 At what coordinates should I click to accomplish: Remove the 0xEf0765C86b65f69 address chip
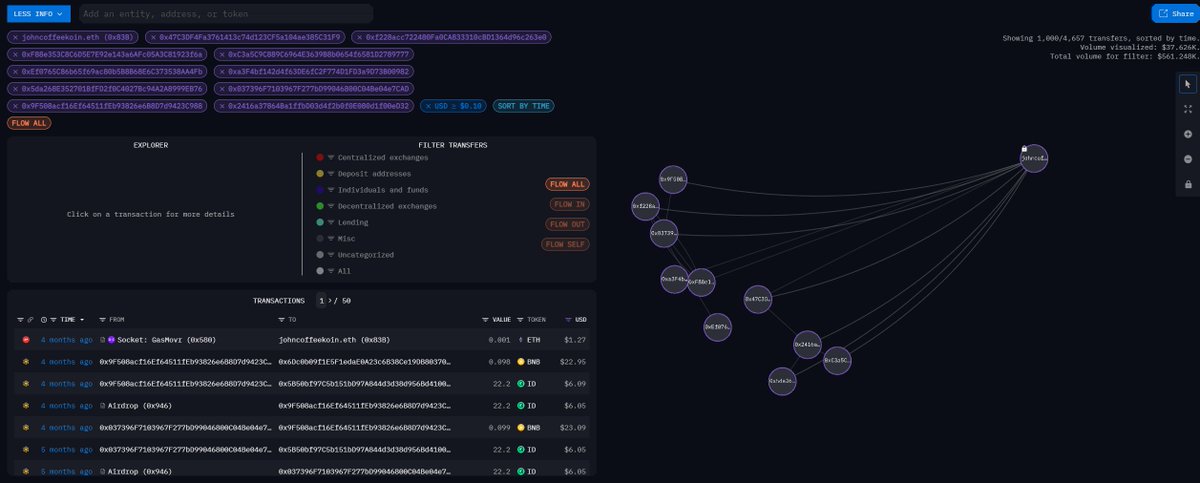[x=15, y=71]
